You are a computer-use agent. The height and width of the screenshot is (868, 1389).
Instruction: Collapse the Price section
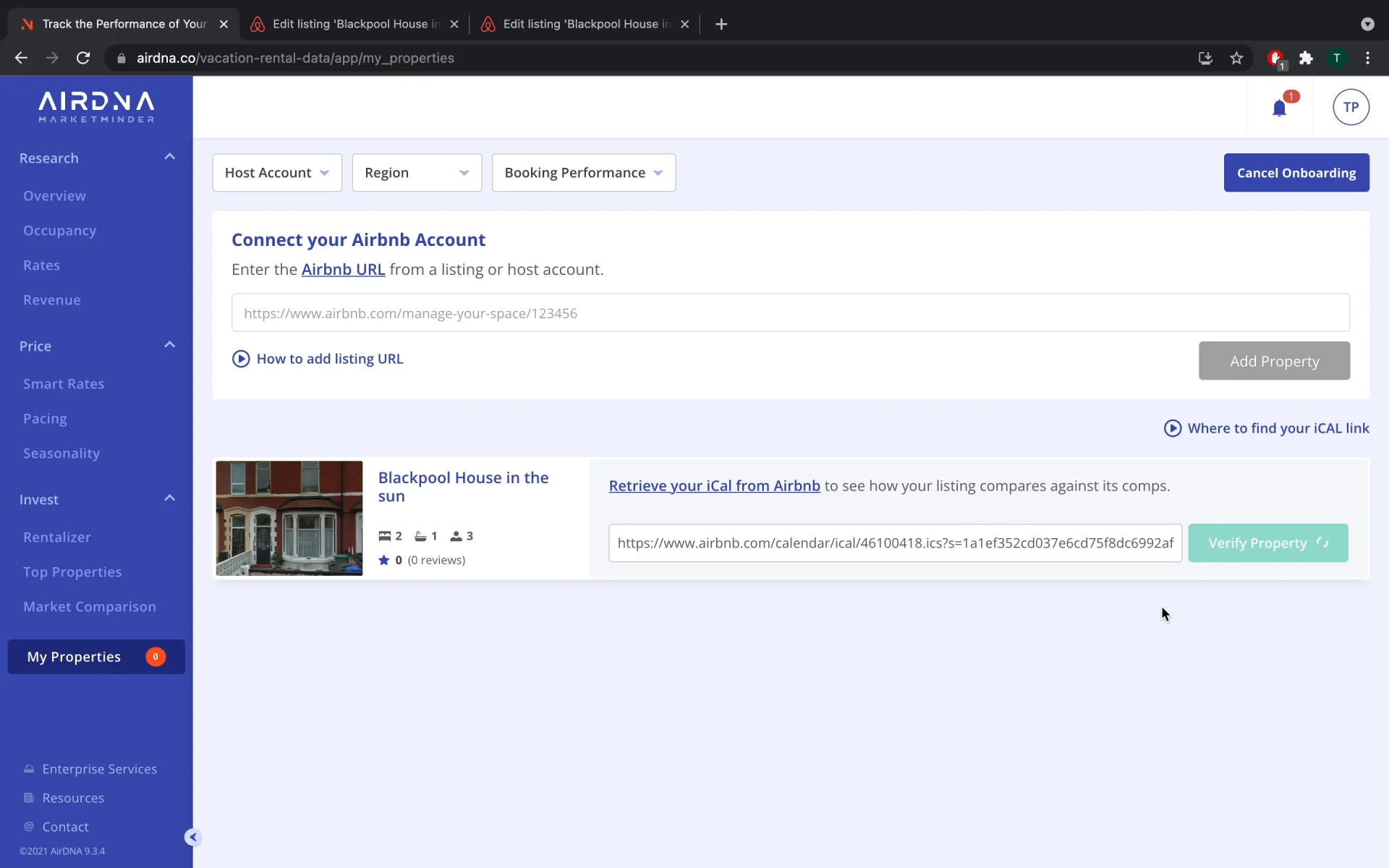tap(169, 345)
